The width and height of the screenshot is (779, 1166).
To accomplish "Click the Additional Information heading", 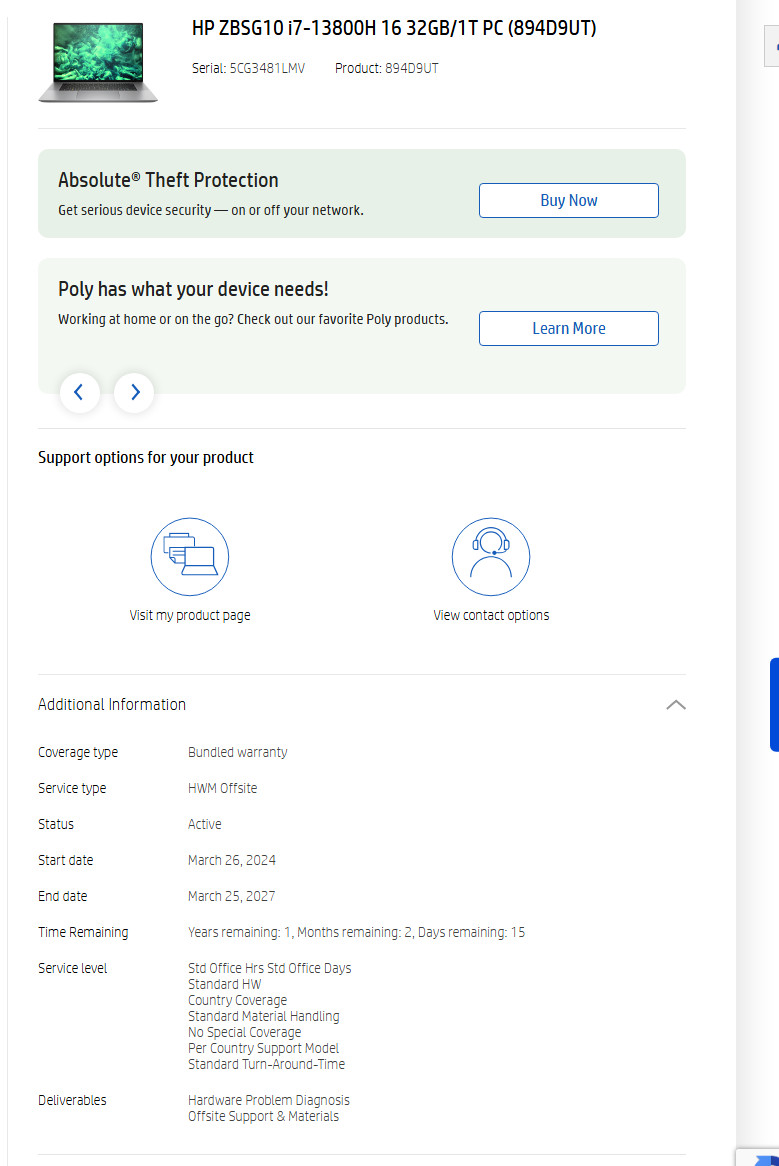I will point(111,704).
